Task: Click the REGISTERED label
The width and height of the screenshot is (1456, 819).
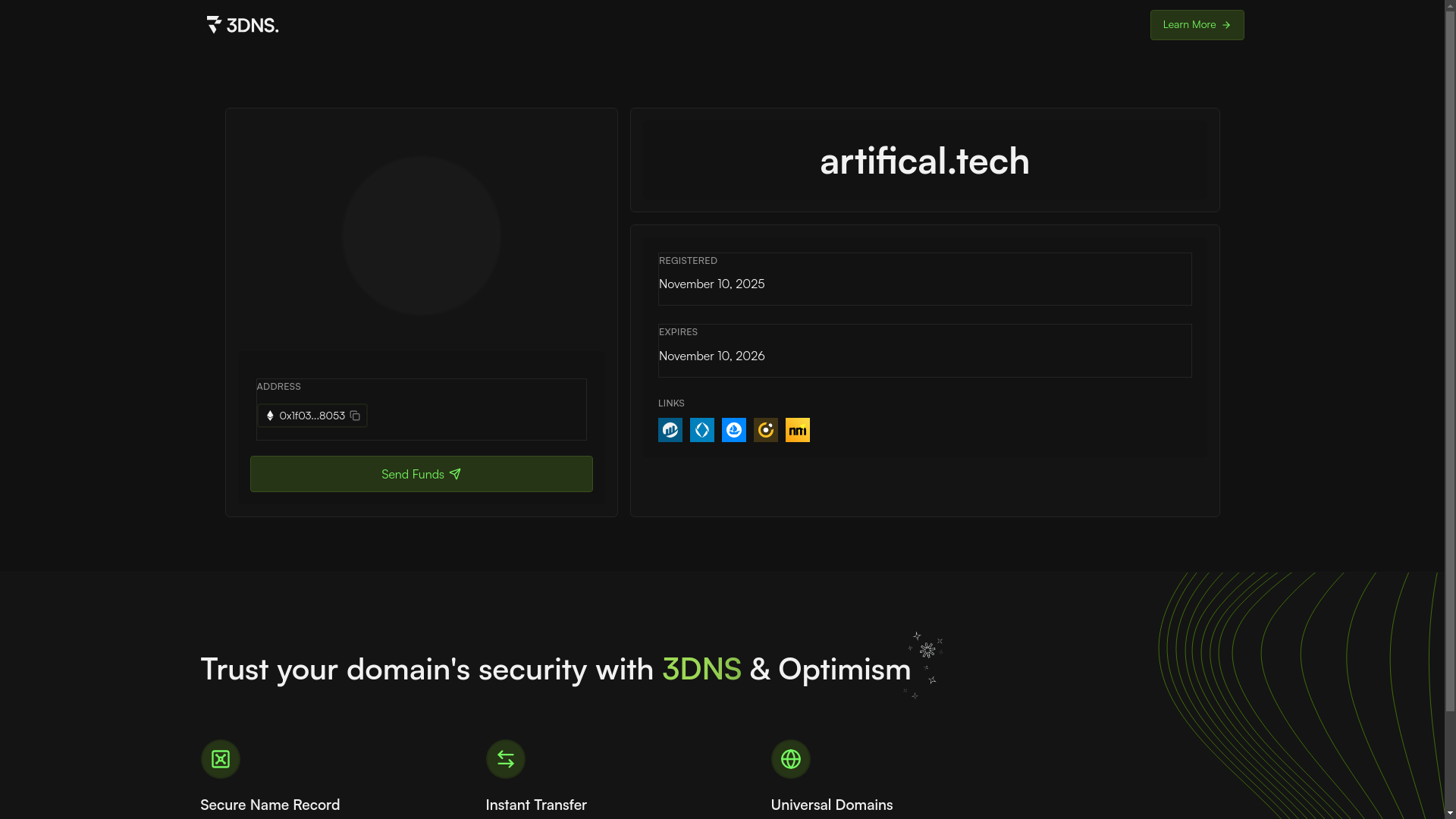Action: coord(688,261)
